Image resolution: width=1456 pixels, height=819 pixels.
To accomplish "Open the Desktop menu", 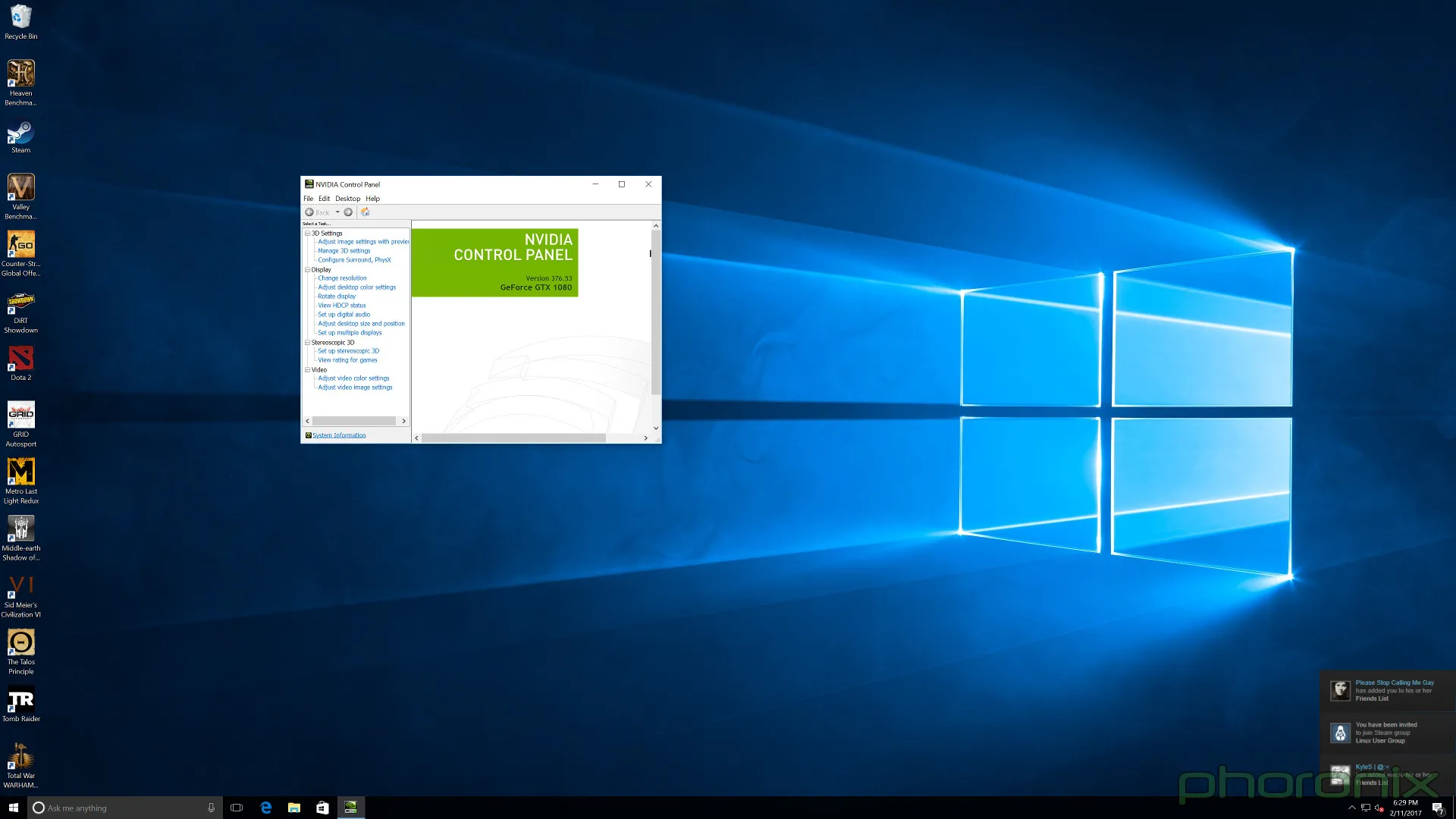I will (347, 199).
